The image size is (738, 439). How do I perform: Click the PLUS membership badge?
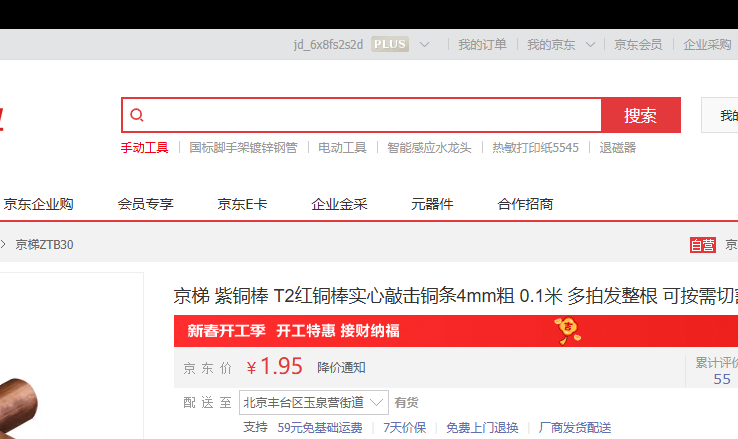click(x=390, y=44)
